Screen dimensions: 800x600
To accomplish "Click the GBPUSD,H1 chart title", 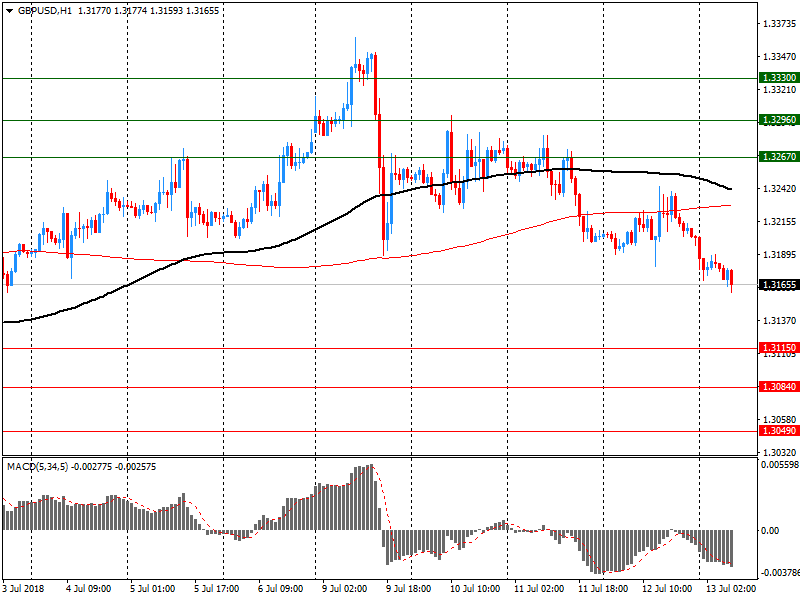I will coord(46,10).
